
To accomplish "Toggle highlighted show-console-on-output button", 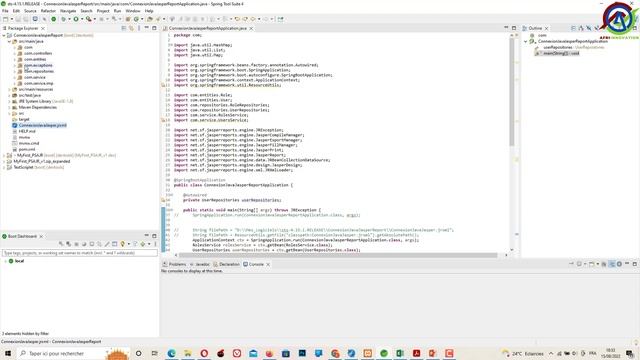I will coord(611,264).
